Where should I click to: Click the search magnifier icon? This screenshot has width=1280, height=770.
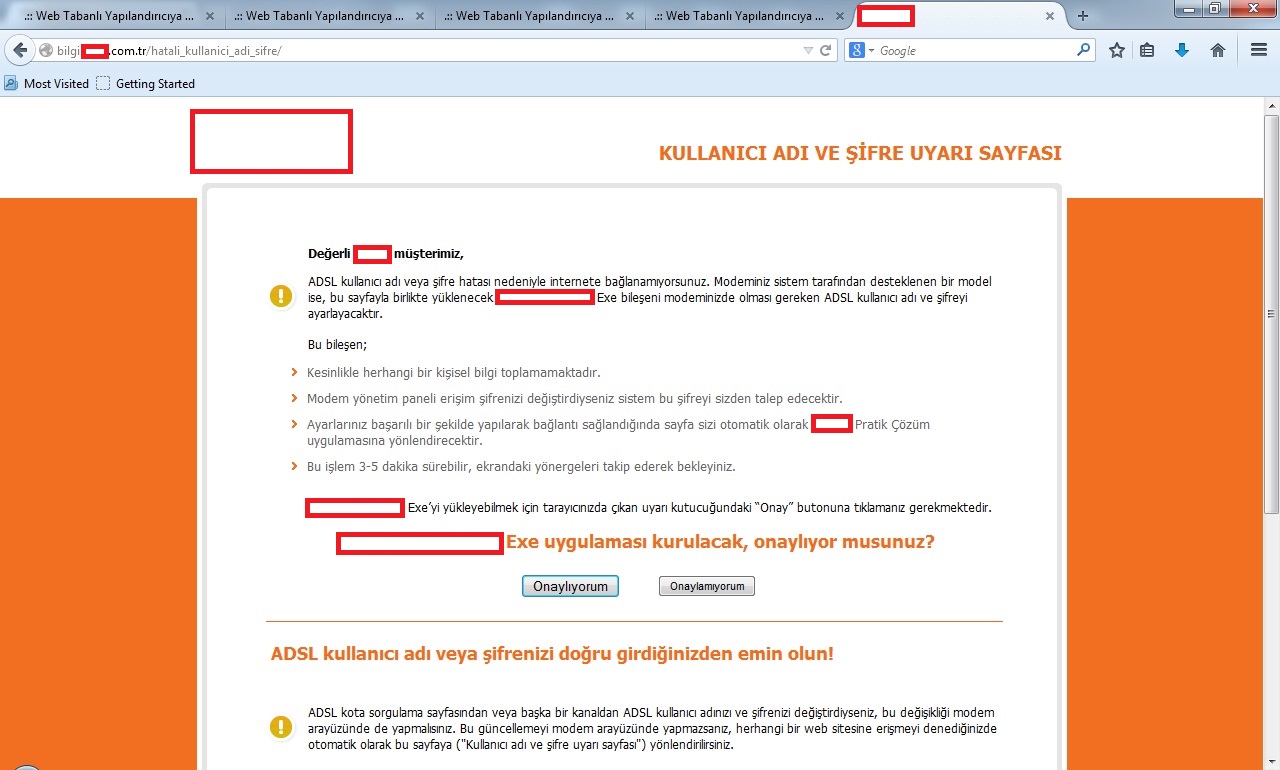[x=1084, y=50]
